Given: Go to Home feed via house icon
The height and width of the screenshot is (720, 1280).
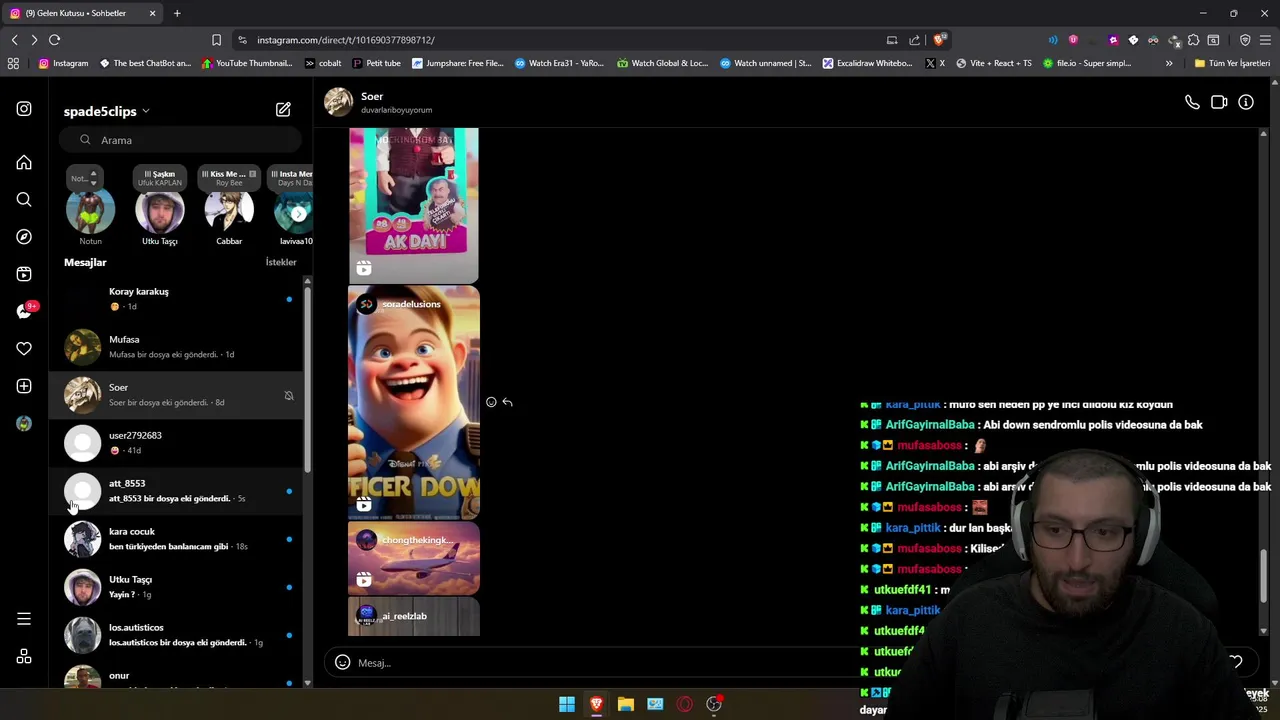Looking at the screenshot, I should [24, 163].
